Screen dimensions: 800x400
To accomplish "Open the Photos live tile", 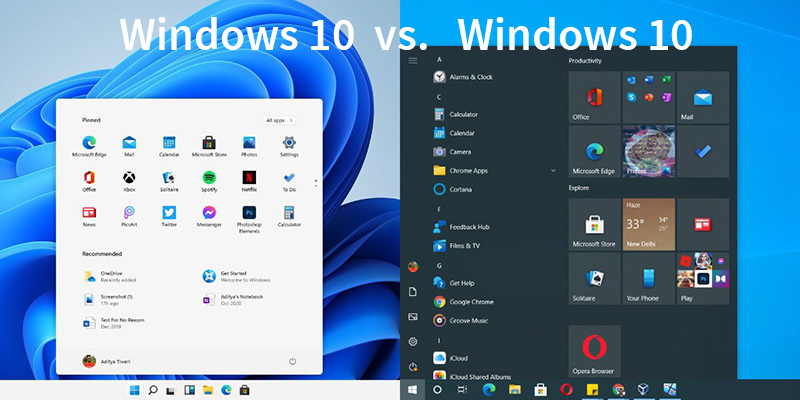I will pyautogui.click(x=648, y=152).
